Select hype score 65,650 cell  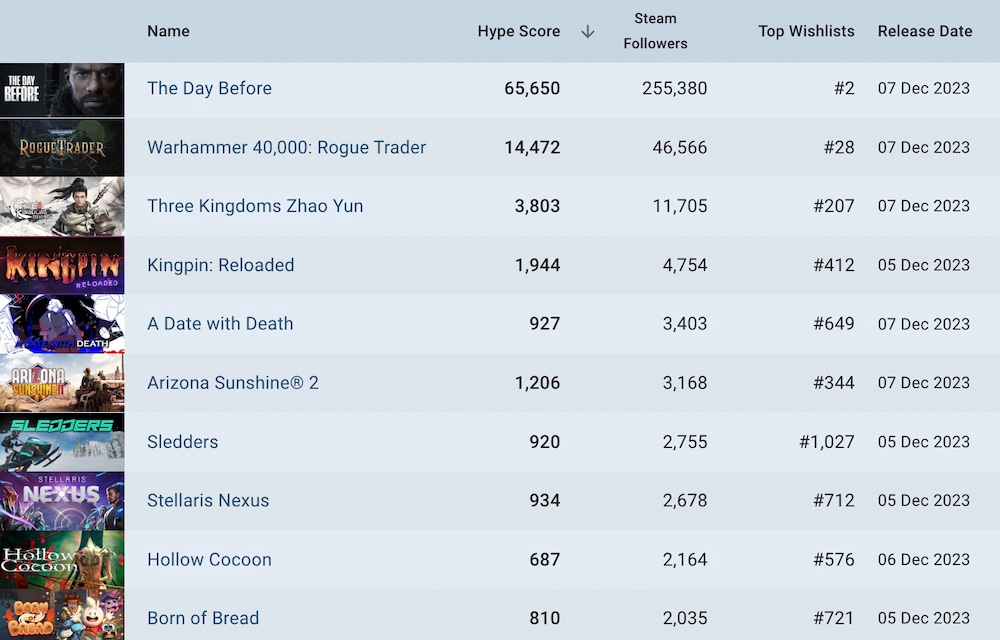point(532,88)
